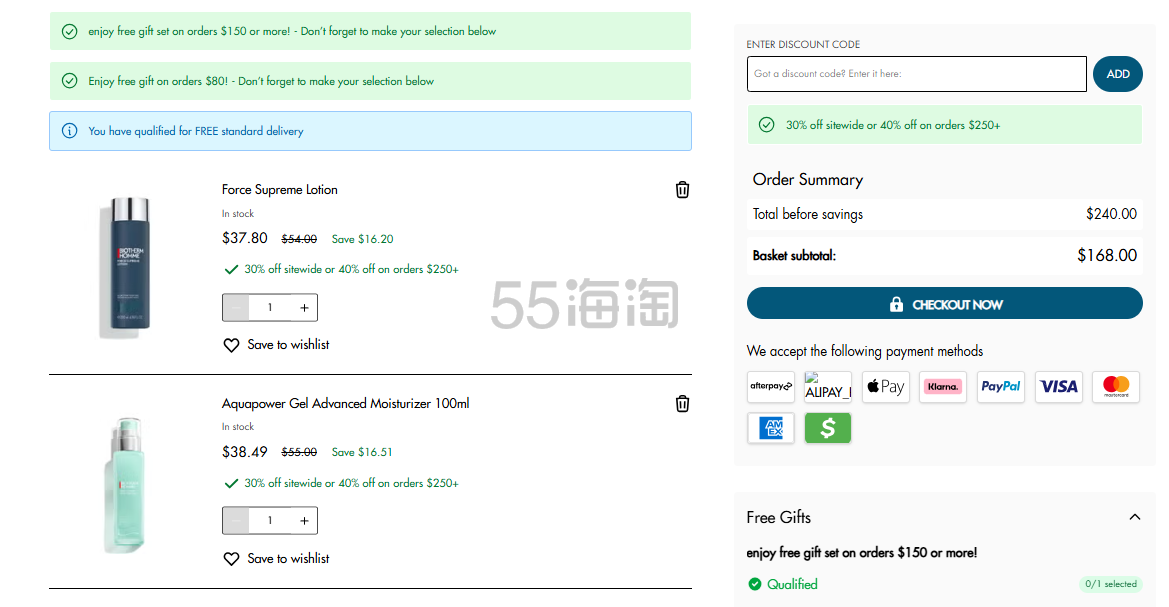This screenshot has height=607, width=1169.
Task: Collapse the Free Gifts section
Action: tap(1134, 517)
